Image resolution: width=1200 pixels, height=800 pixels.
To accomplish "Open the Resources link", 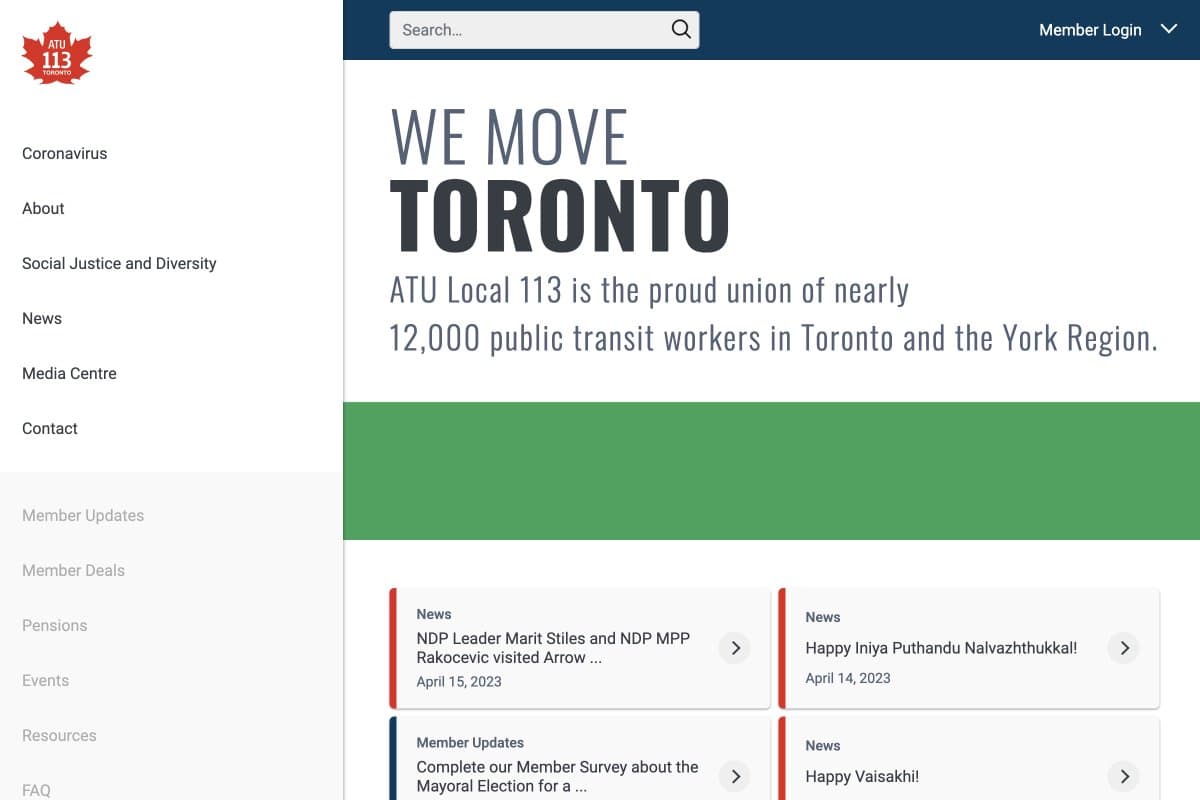I will pos(59,736).
